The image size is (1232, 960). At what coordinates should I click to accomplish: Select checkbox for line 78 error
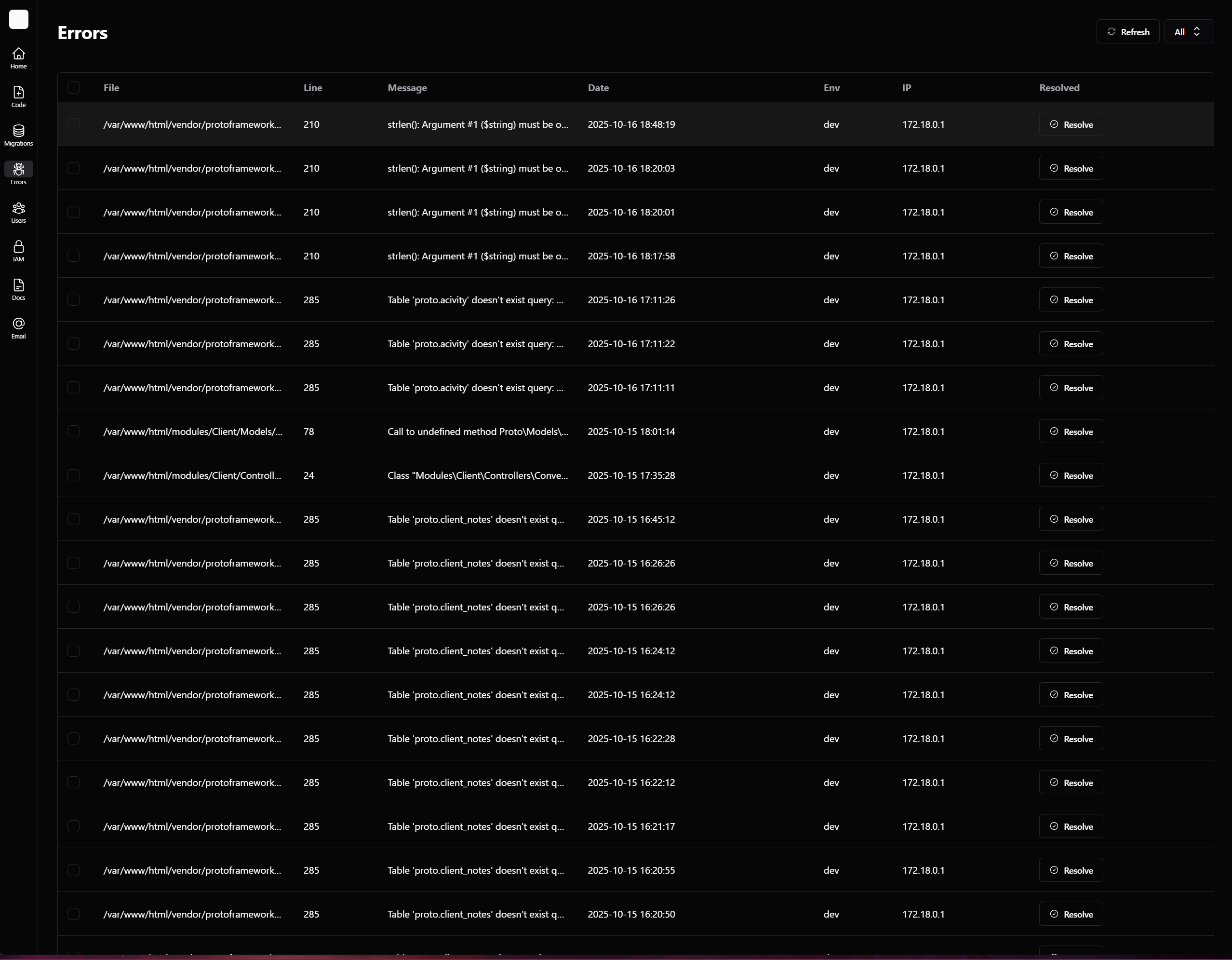click(73, 431)
